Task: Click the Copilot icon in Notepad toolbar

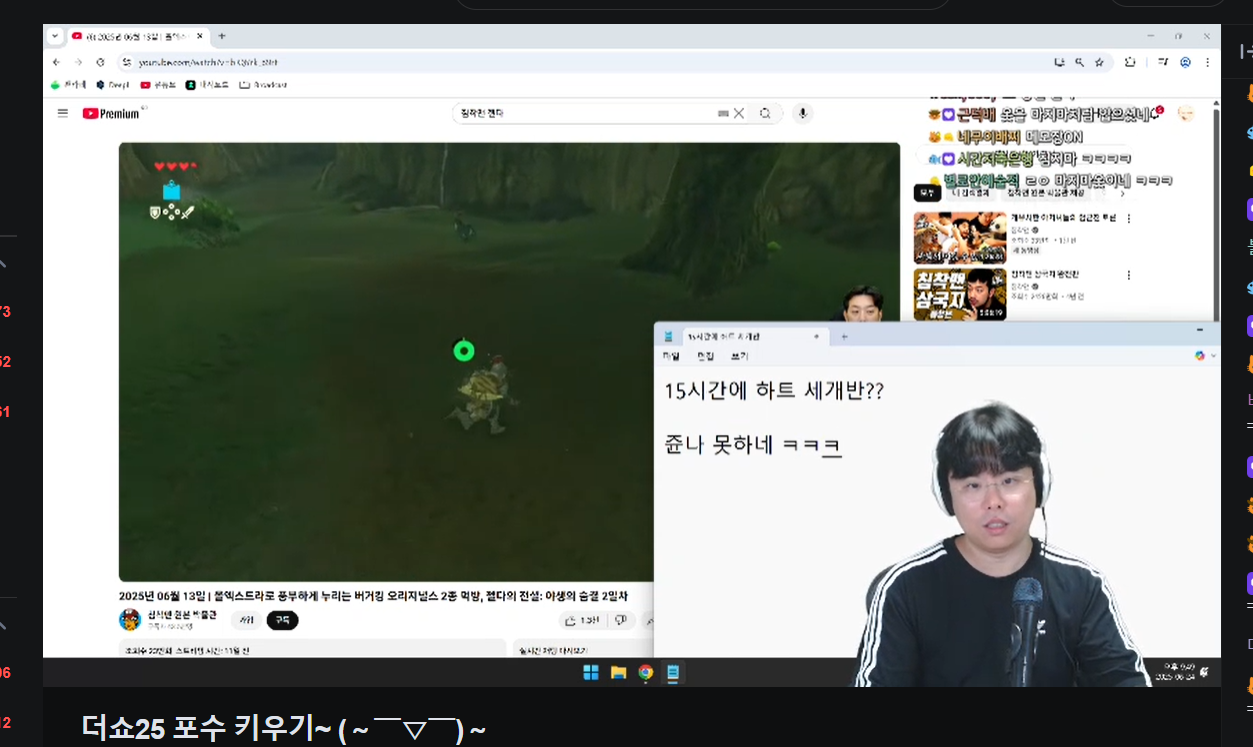Action: coord(1200,356)
